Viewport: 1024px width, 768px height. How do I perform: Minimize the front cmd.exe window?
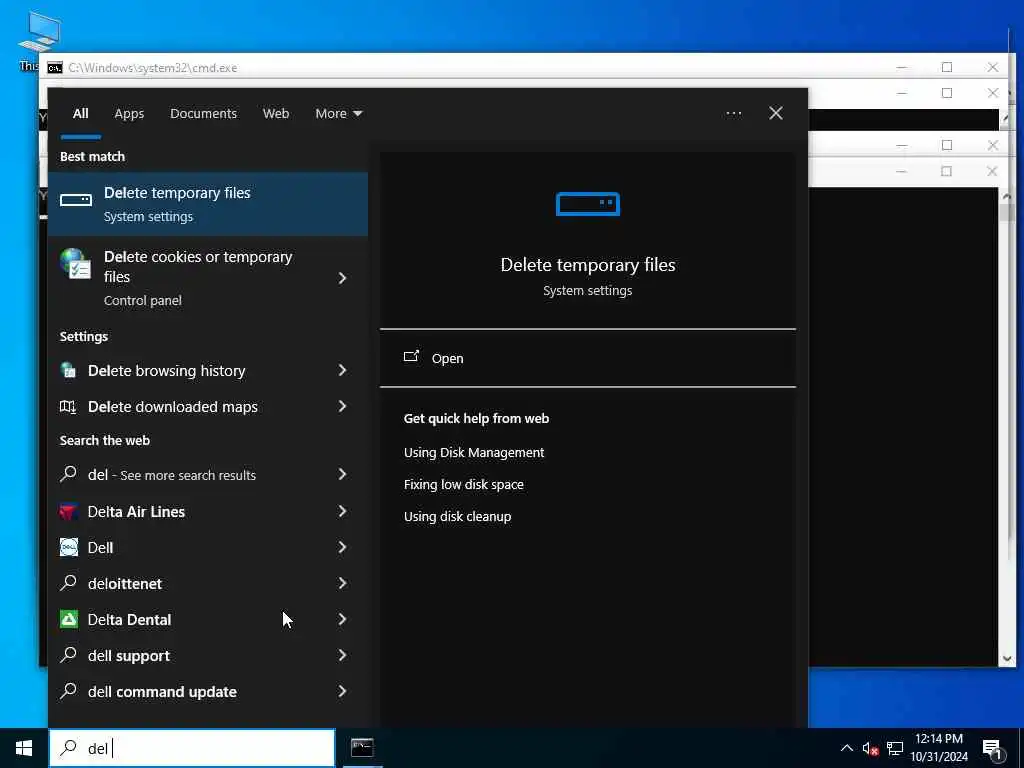coord(901,171)
